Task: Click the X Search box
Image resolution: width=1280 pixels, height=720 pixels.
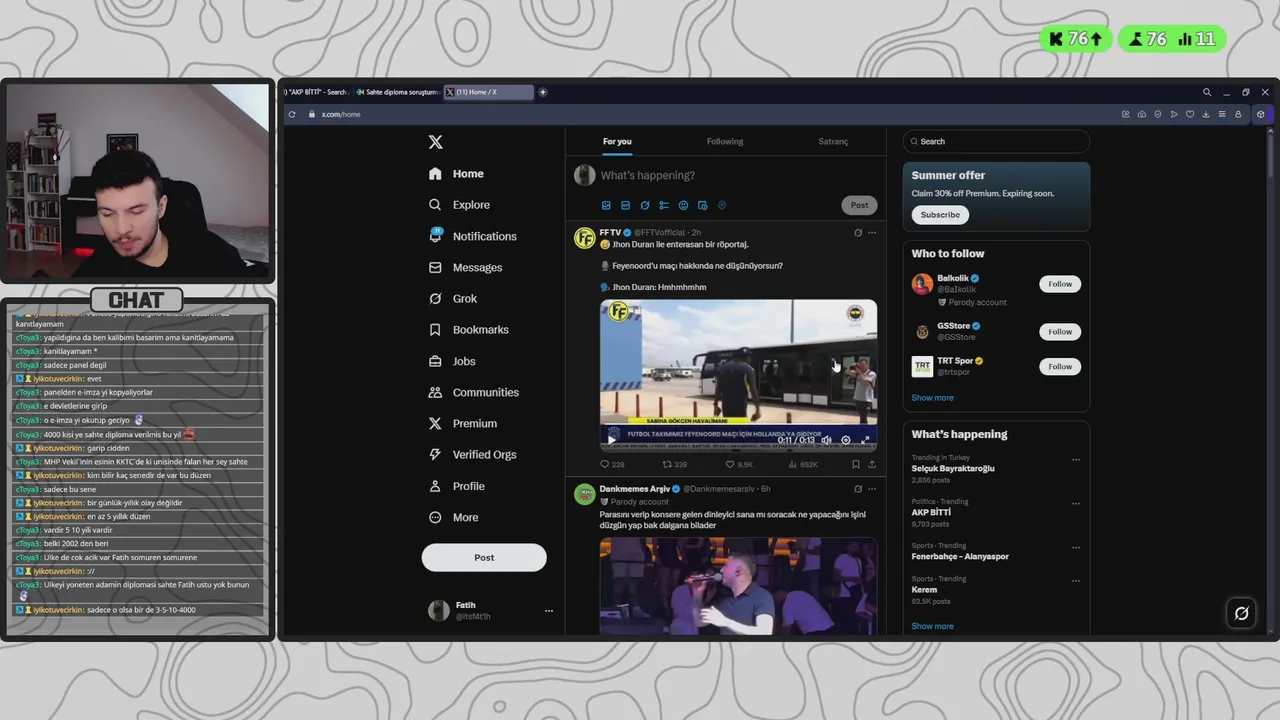Action: point(996,141)
